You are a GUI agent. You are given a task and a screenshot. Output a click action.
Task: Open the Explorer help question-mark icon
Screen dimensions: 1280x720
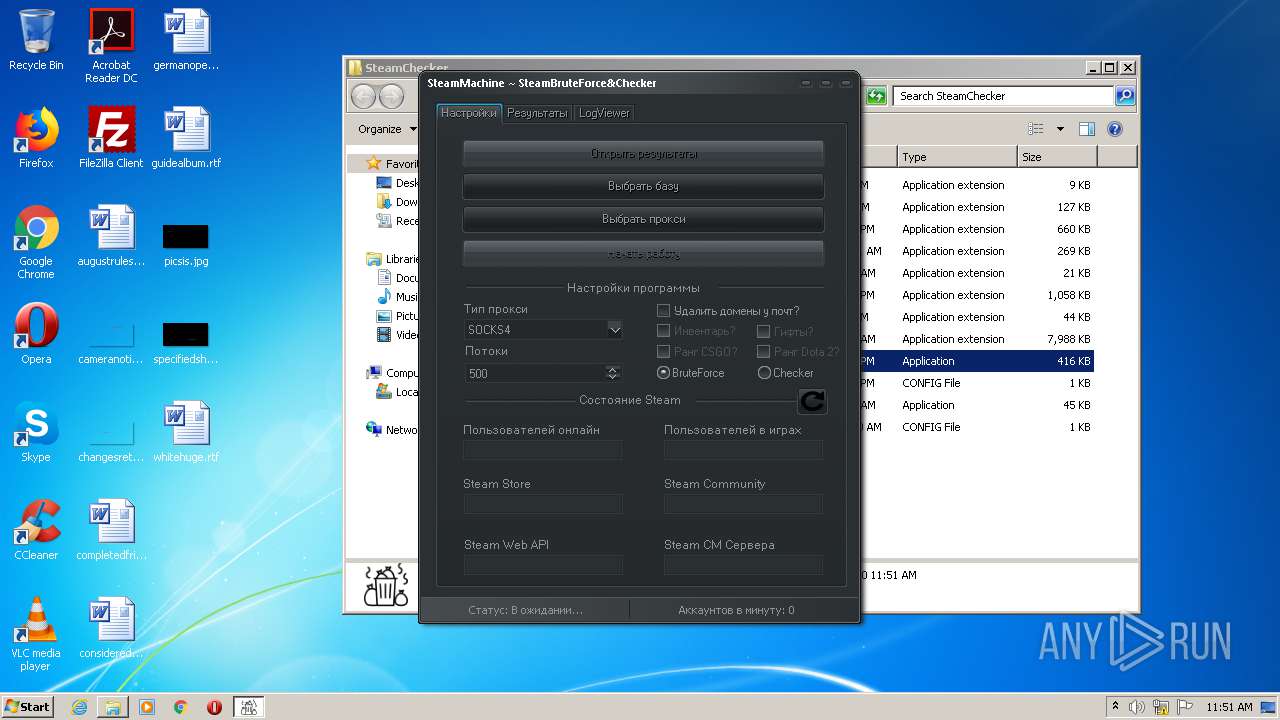(1115, 129)
